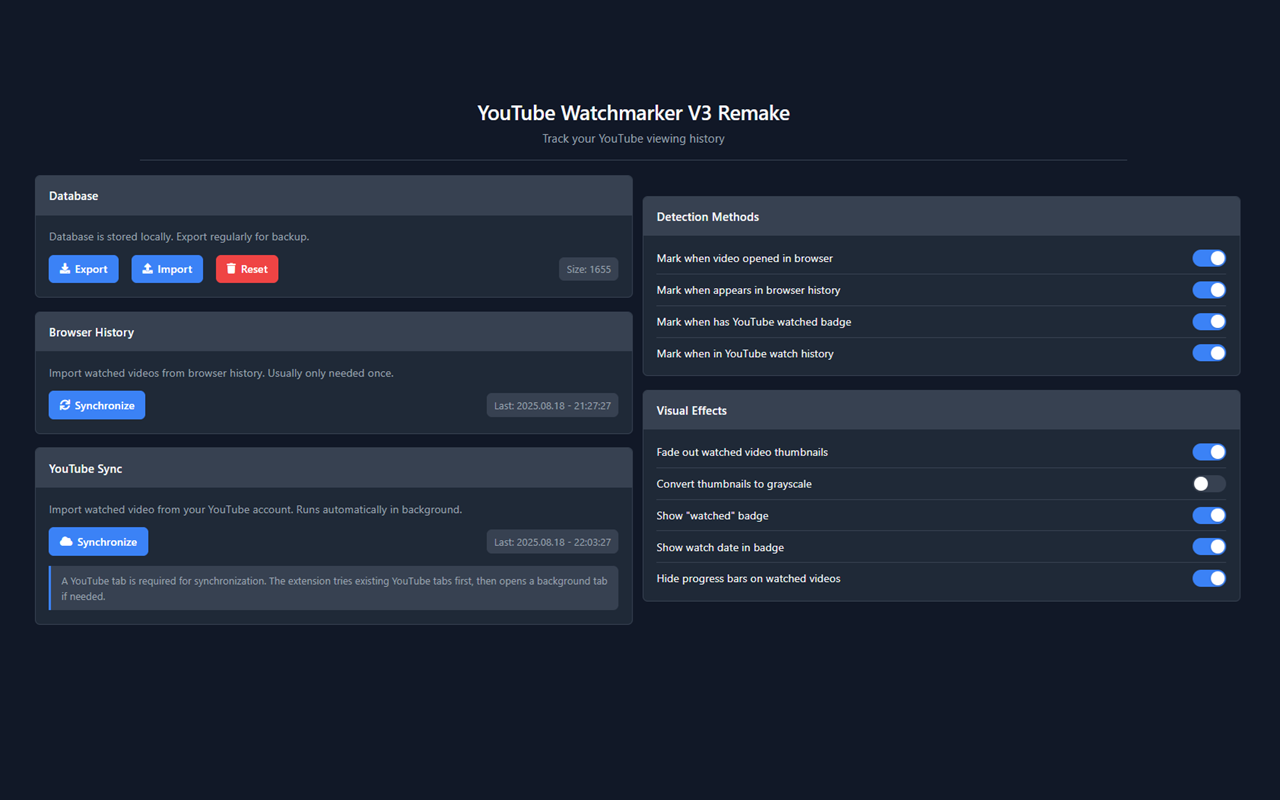This screenshot has width=1280, height=800.
Task: Click the red Reset button
Action: (247, 269)
